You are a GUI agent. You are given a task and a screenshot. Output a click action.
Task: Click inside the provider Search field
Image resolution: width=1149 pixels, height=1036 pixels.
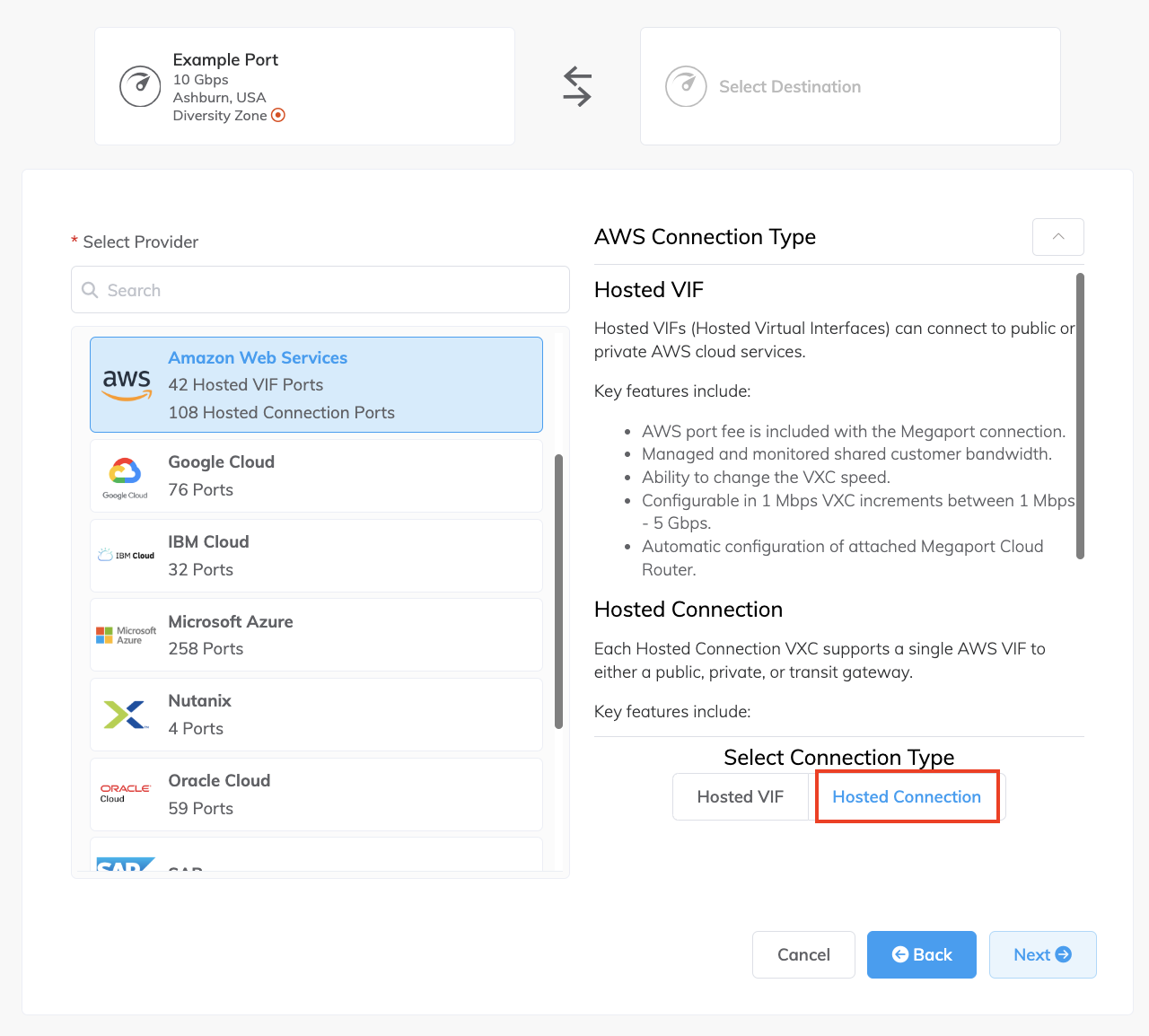pos(320,289)
